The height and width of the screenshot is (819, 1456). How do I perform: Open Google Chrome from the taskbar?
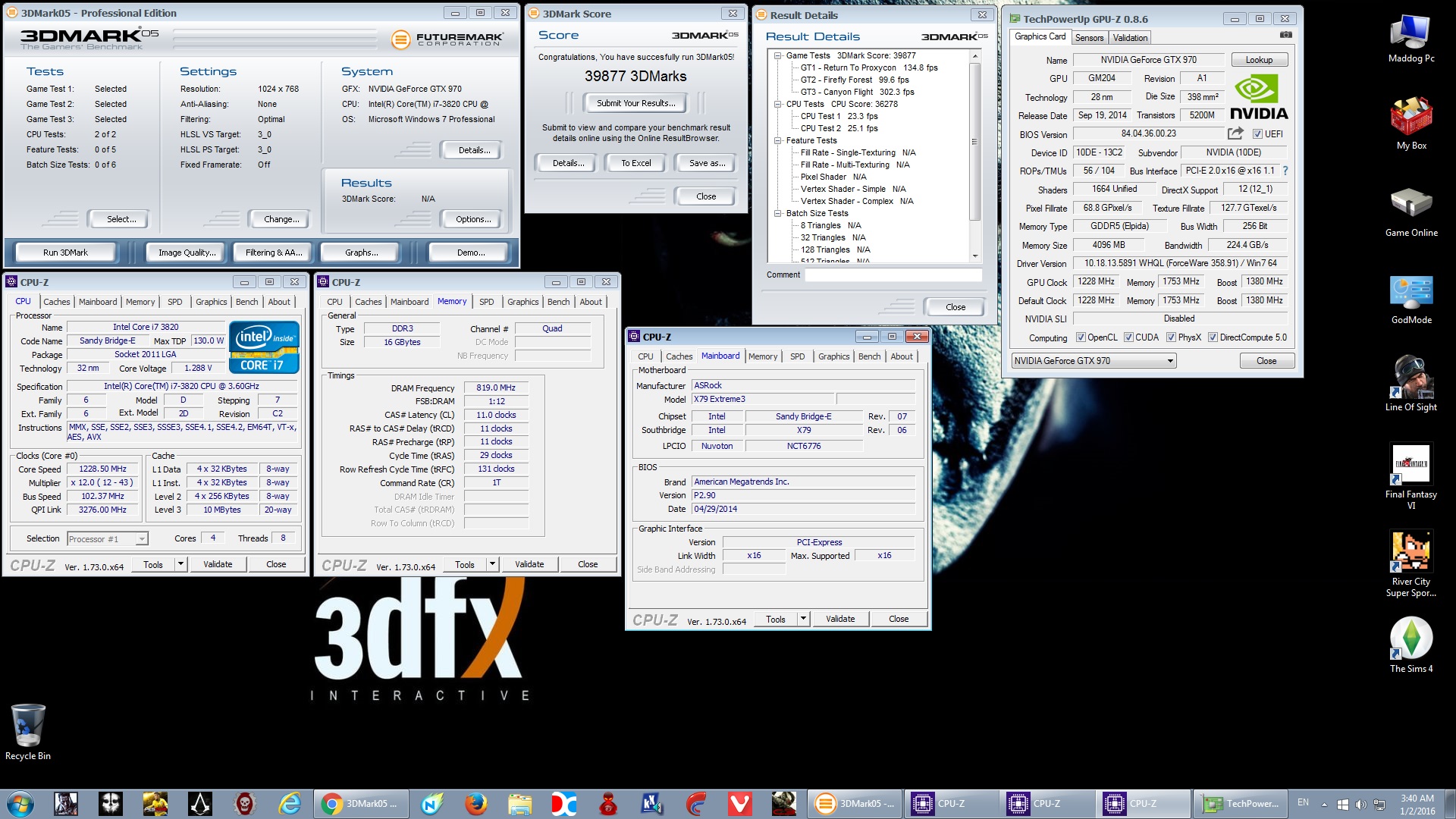point(331,803)
